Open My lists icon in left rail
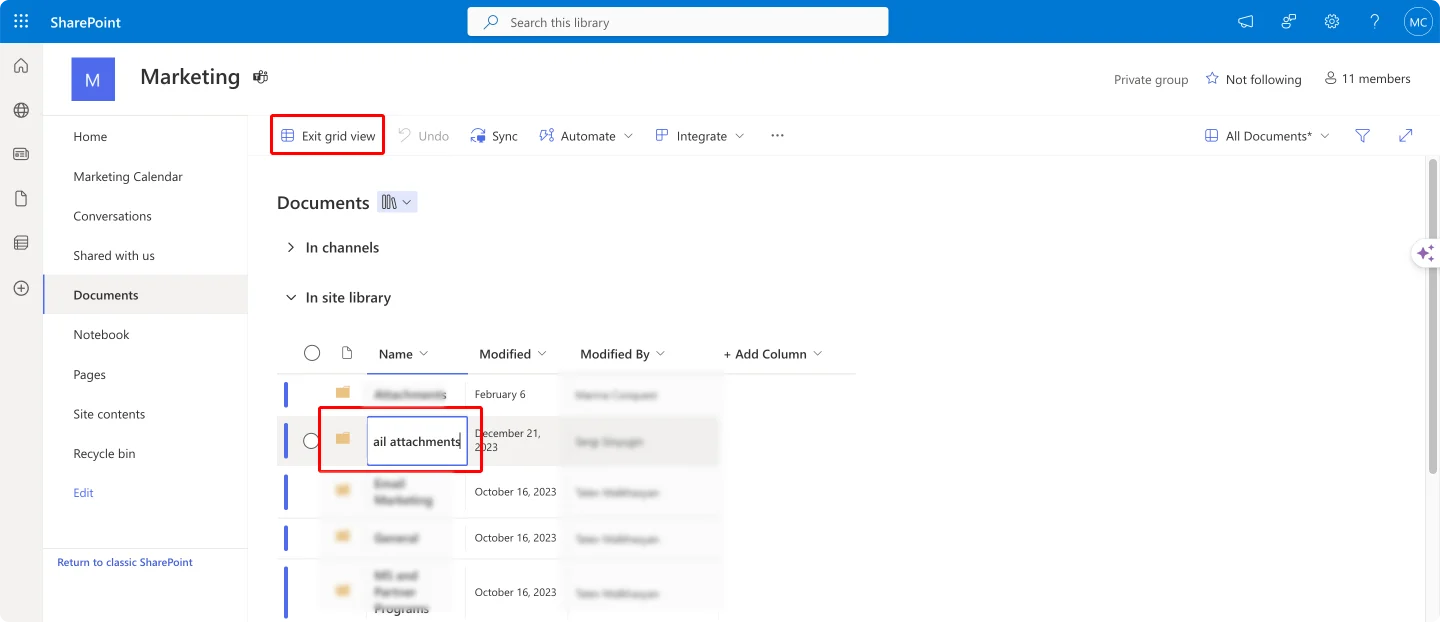1440x622 pixels. 21,243
